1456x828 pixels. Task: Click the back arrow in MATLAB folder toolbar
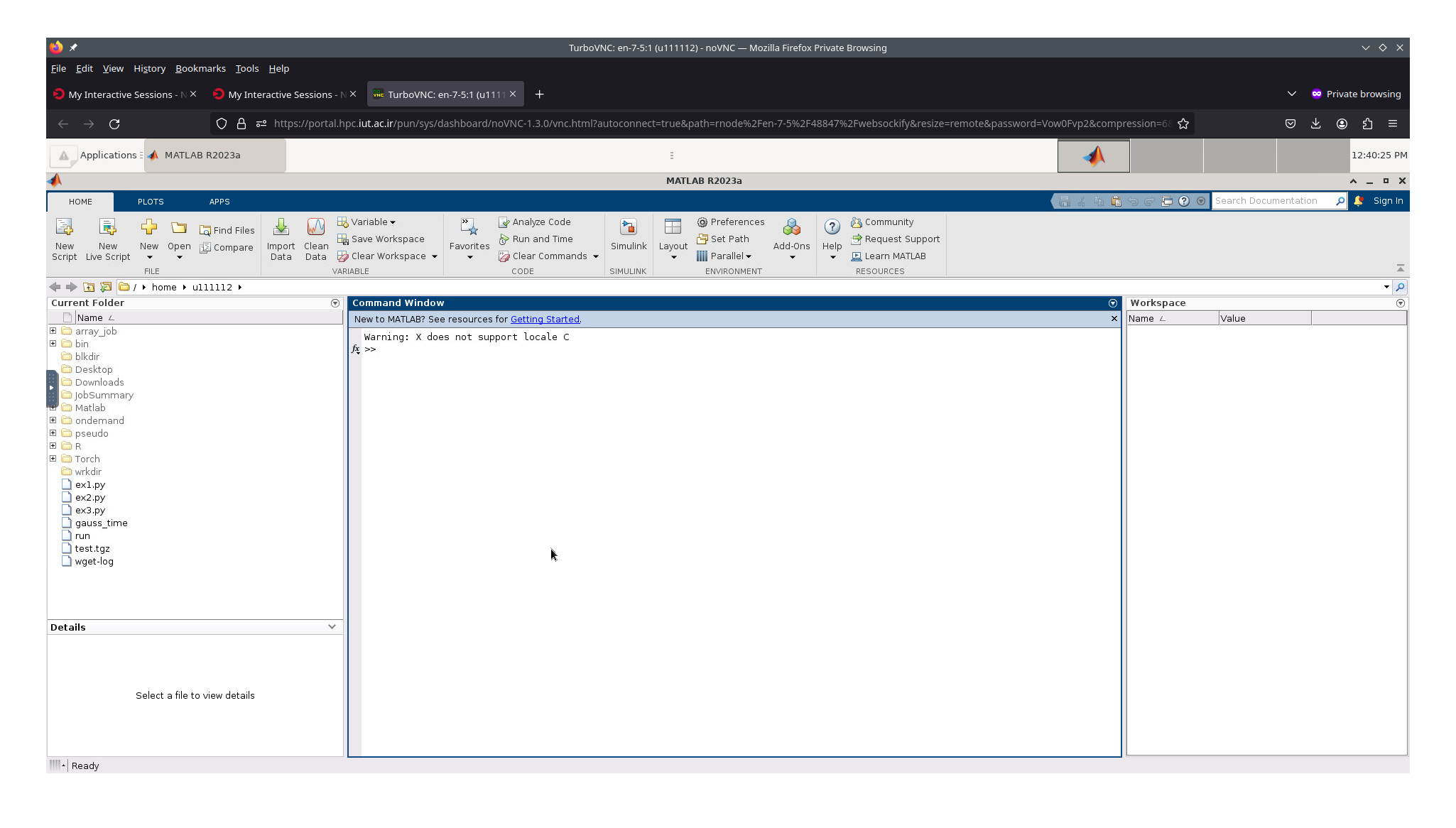(x=55, y=287)
